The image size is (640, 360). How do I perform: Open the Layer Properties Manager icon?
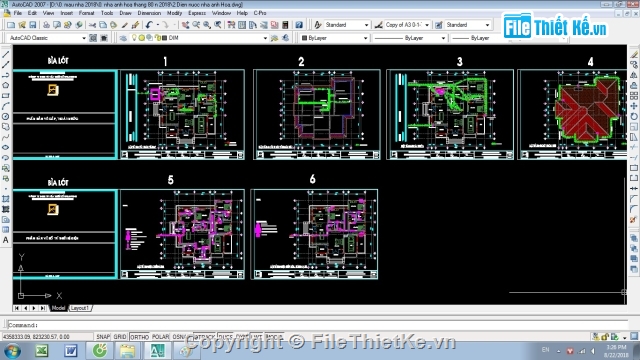[x=123, y=38]
